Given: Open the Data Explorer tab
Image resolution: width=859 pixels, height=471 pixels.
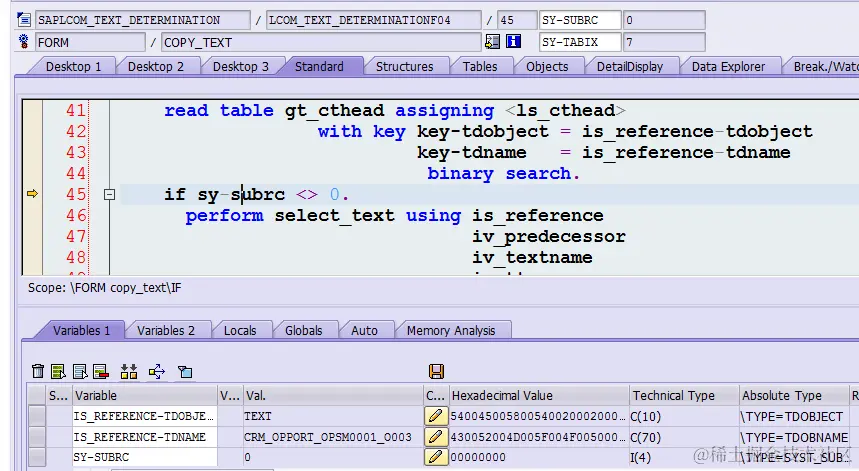Looking at the screenshot, I should pos(728,67).
